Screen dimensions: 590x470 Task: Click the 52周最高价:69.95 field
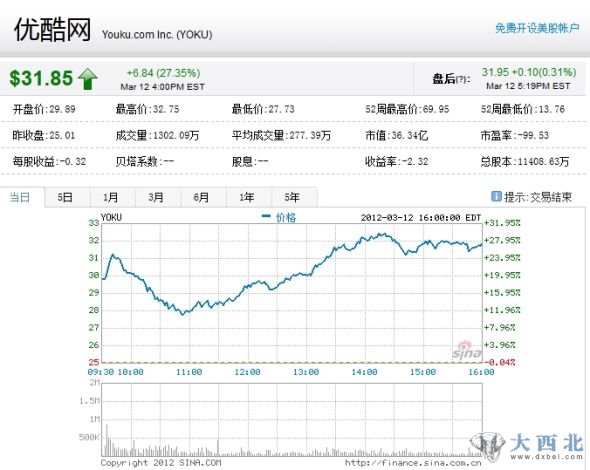click(407, 109)
